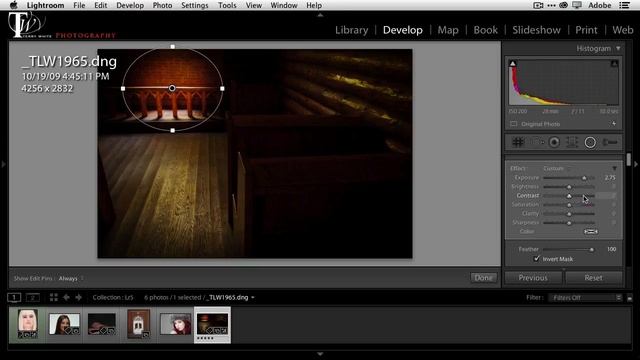The height and width of the screenshot is (360, 640).
Task: Click the Exposure value 2.75 field
Action: (x=610, y=178)
